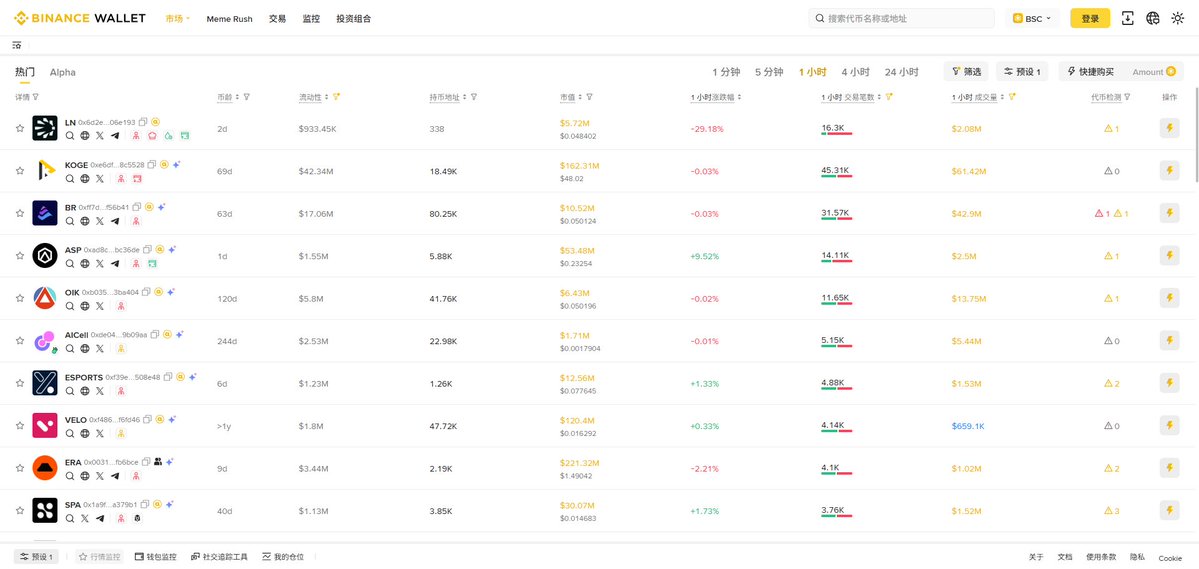1199x569 pixels.
Task: Open the Meme Rush menu item
Action: pos(229,18)
